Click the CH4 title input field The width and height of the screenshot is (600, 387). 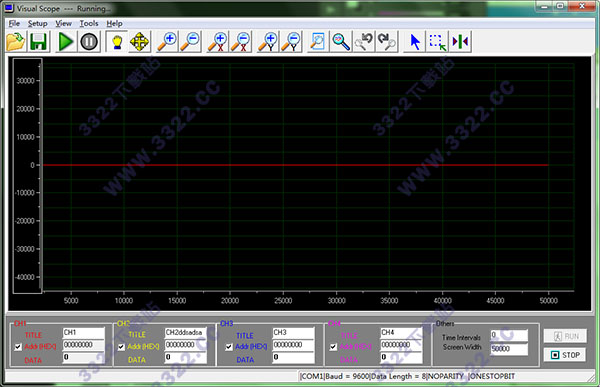coord(401,333)
